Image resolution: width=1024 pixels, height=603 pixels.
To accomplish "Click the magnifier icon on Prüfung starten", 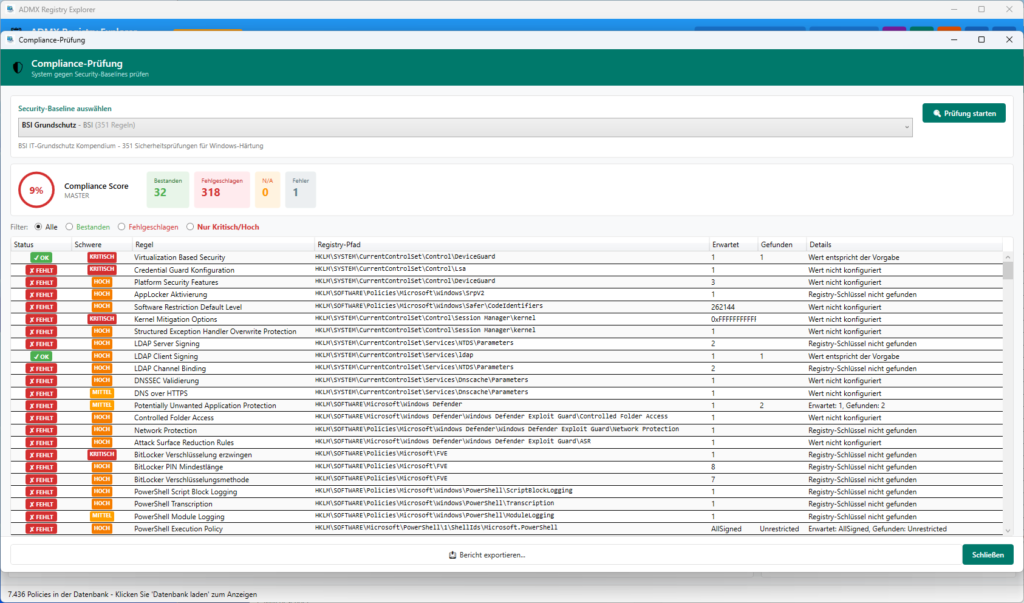I will tap(939, 113).
